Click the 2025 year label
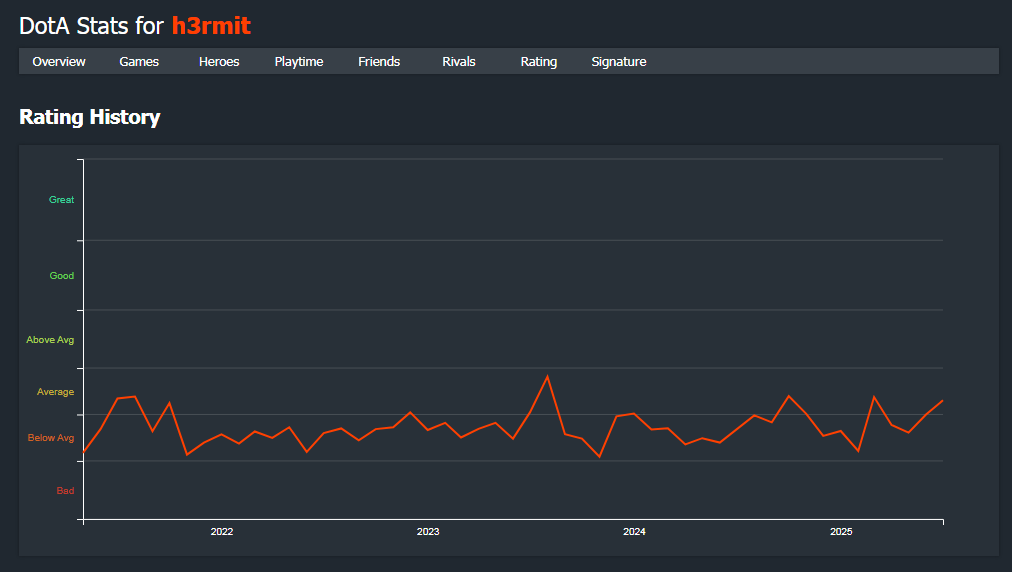 pyautogui.click(x=841, y=531)
